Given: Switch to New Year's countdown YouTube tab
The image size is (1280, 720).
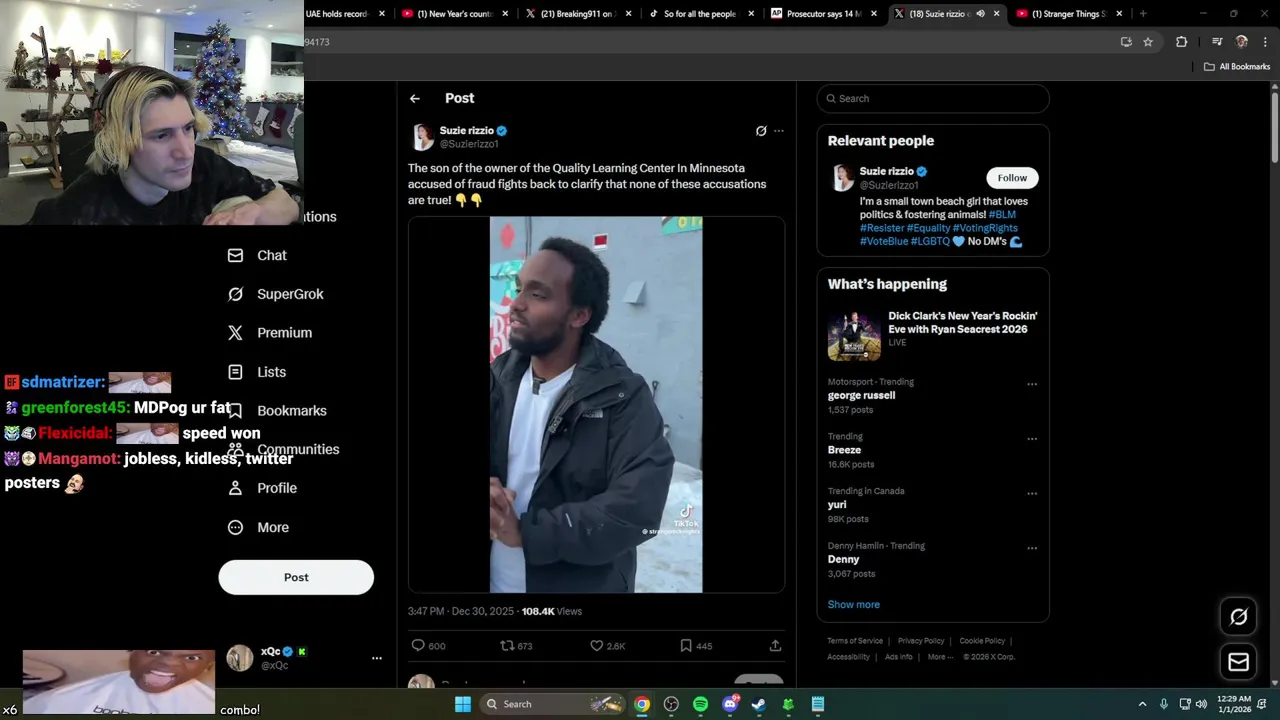Looking at the screenshot, I should point(454,14).
